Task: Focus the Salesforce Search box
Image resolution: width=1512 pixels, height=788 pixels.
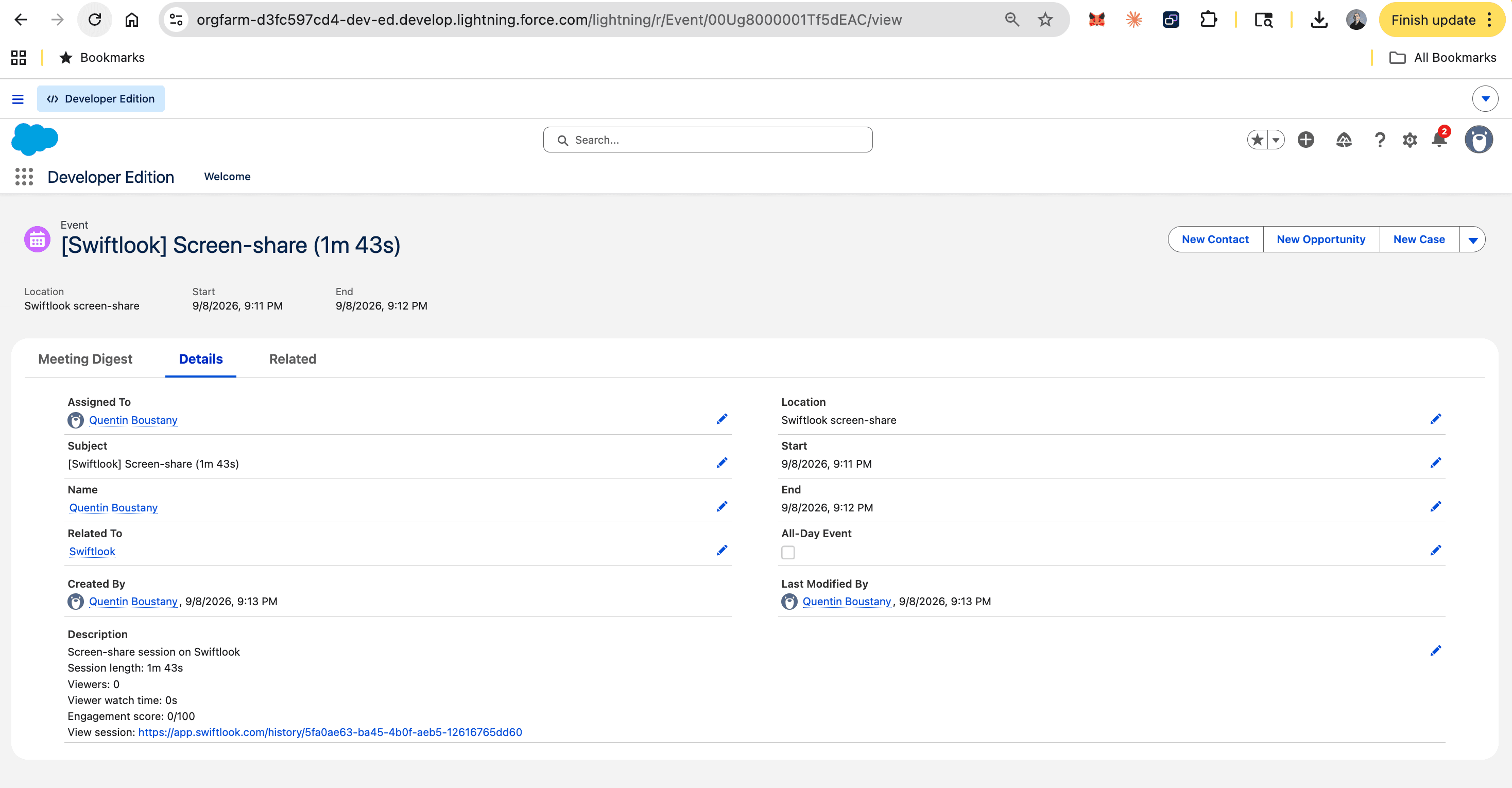Action: click(x=708, y=140)
